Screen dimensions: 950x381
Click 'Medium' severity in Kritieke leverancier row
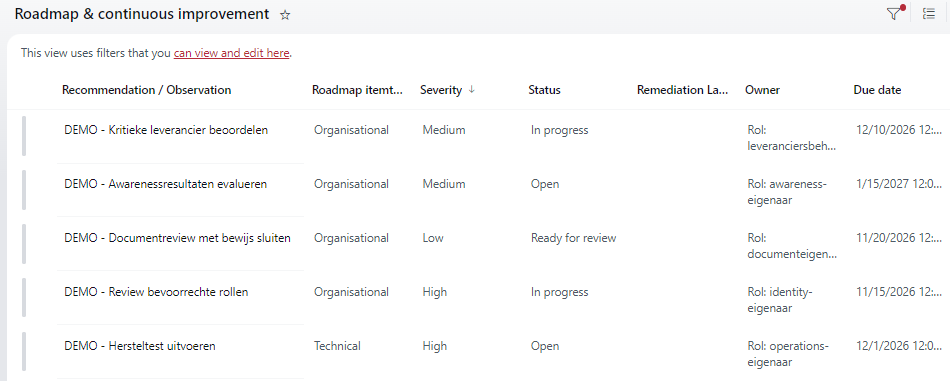click(x=444, y=130)
